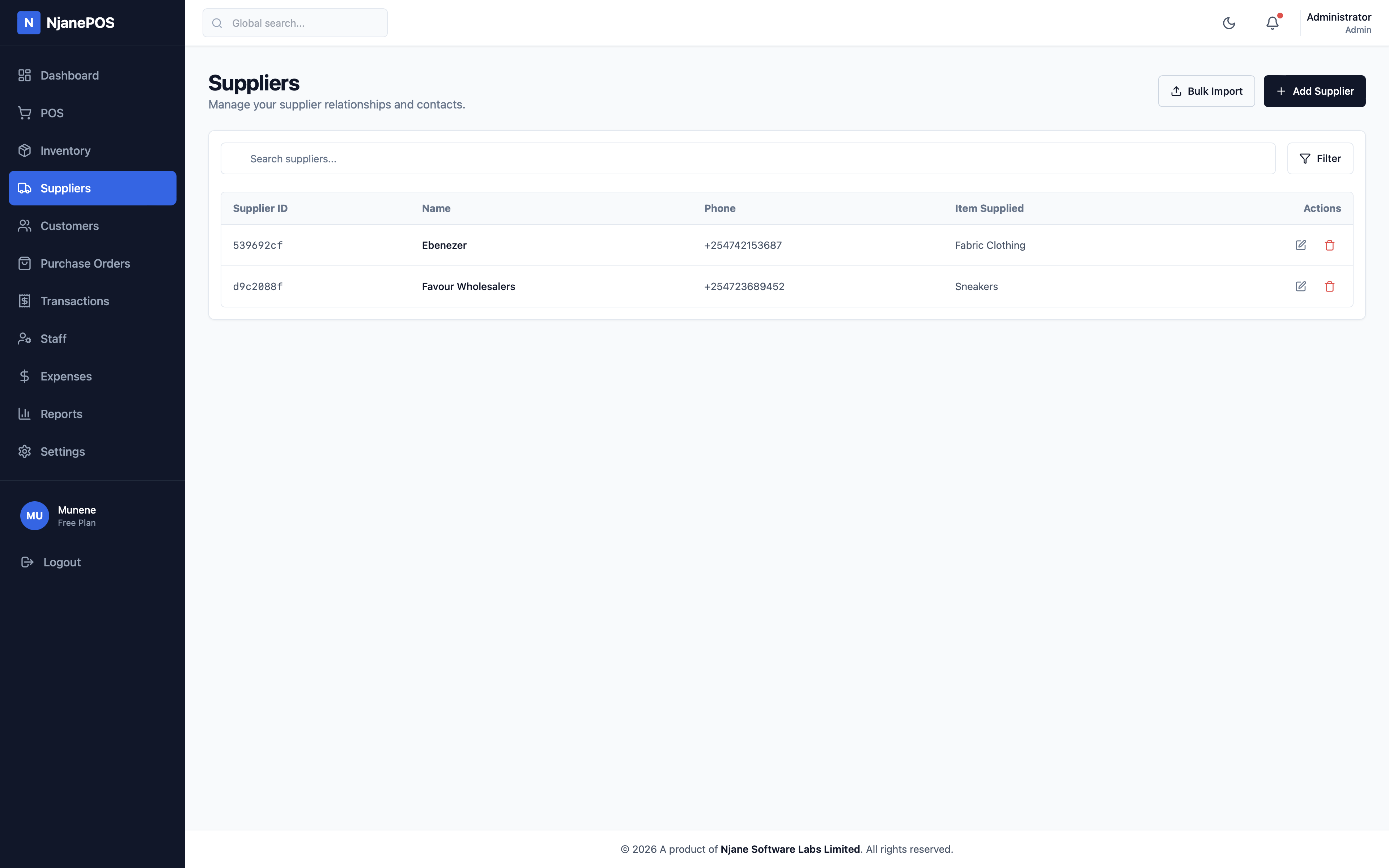
Task: Select the POS cart icon in sidebar
Action: [x=25, y=112]
